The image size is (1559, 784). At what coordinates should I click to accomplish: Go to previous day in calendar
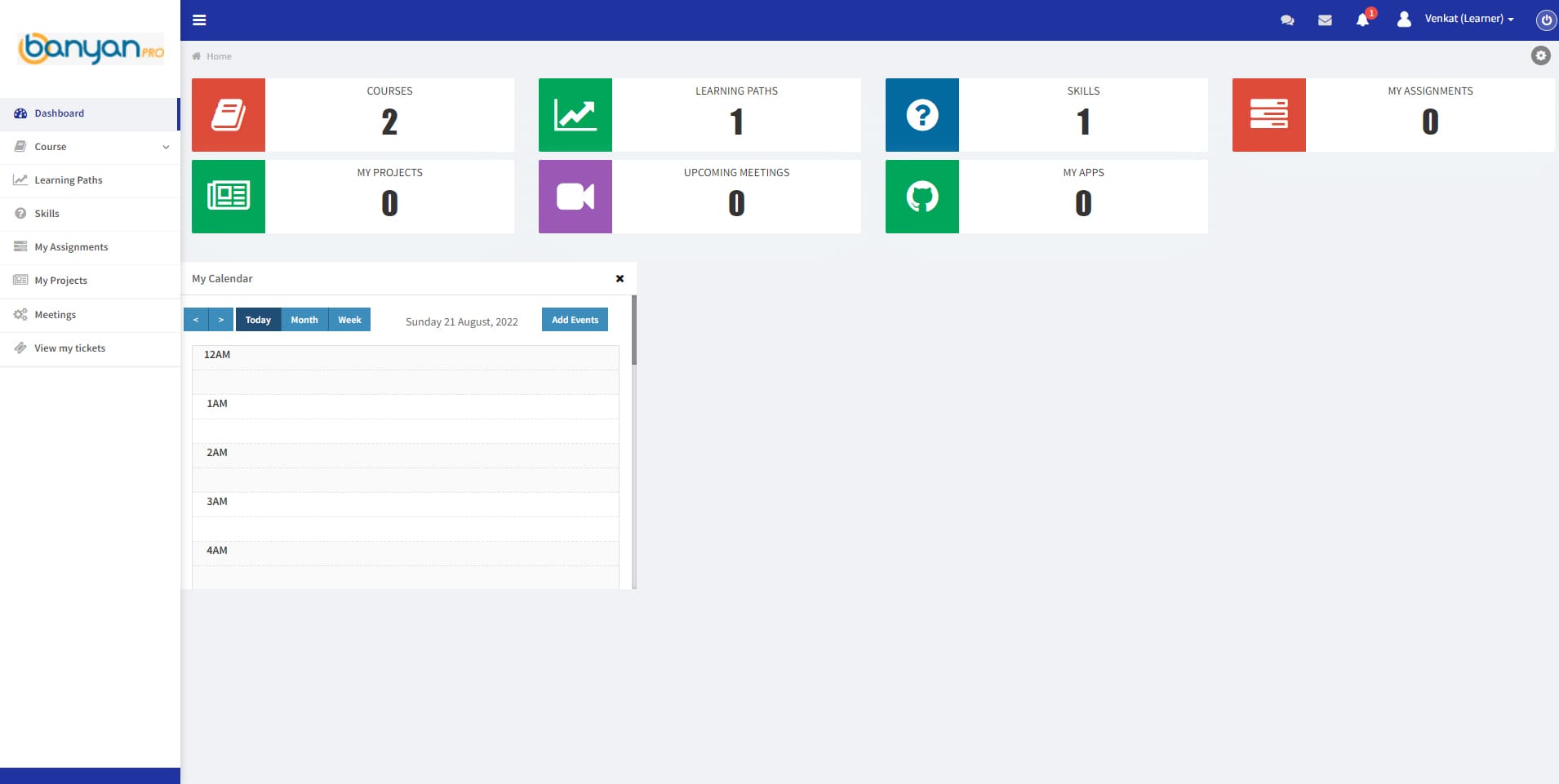point(196,320)
